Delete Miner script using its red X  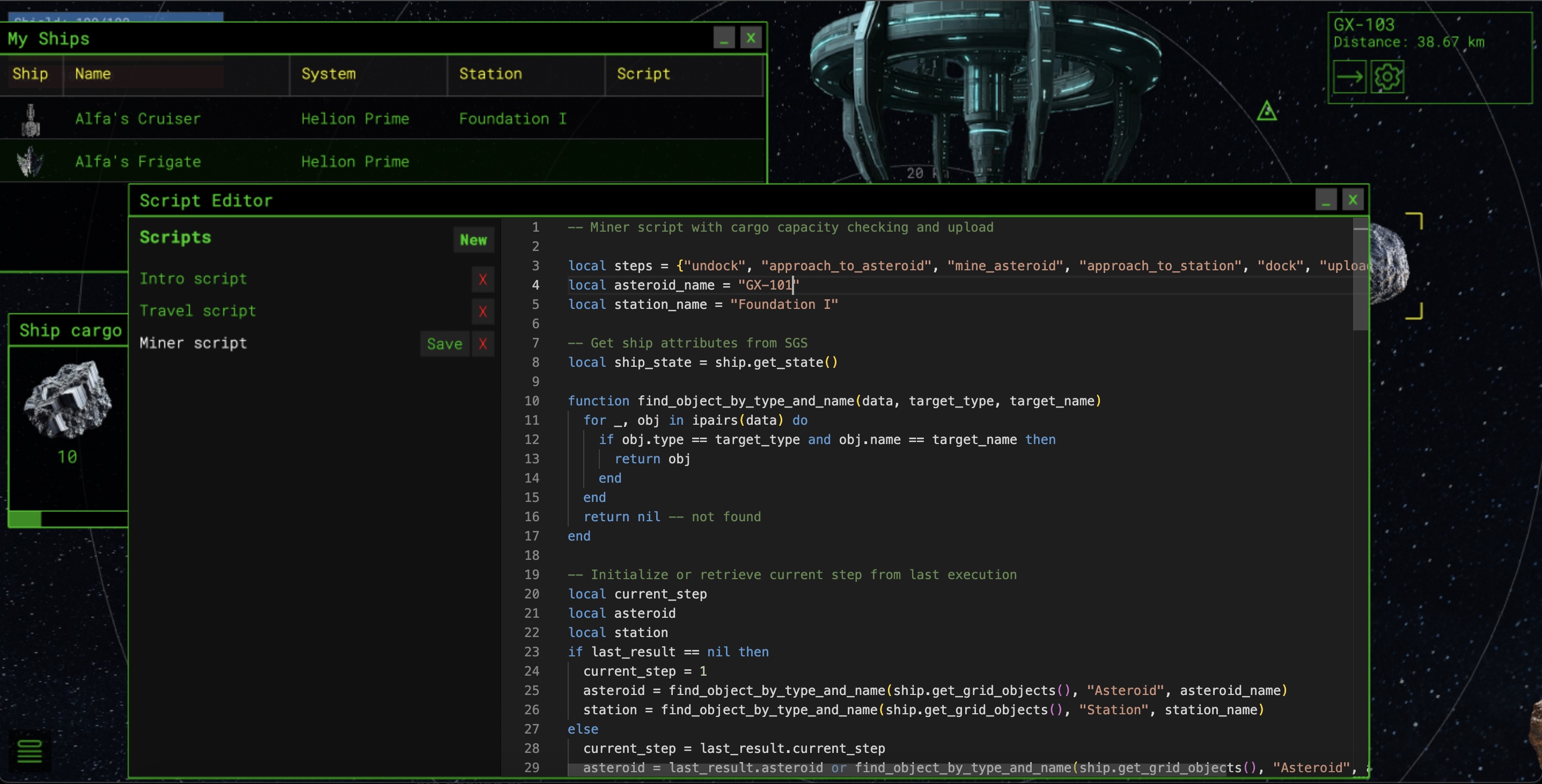pyautogui.click(x=482, y=344)
